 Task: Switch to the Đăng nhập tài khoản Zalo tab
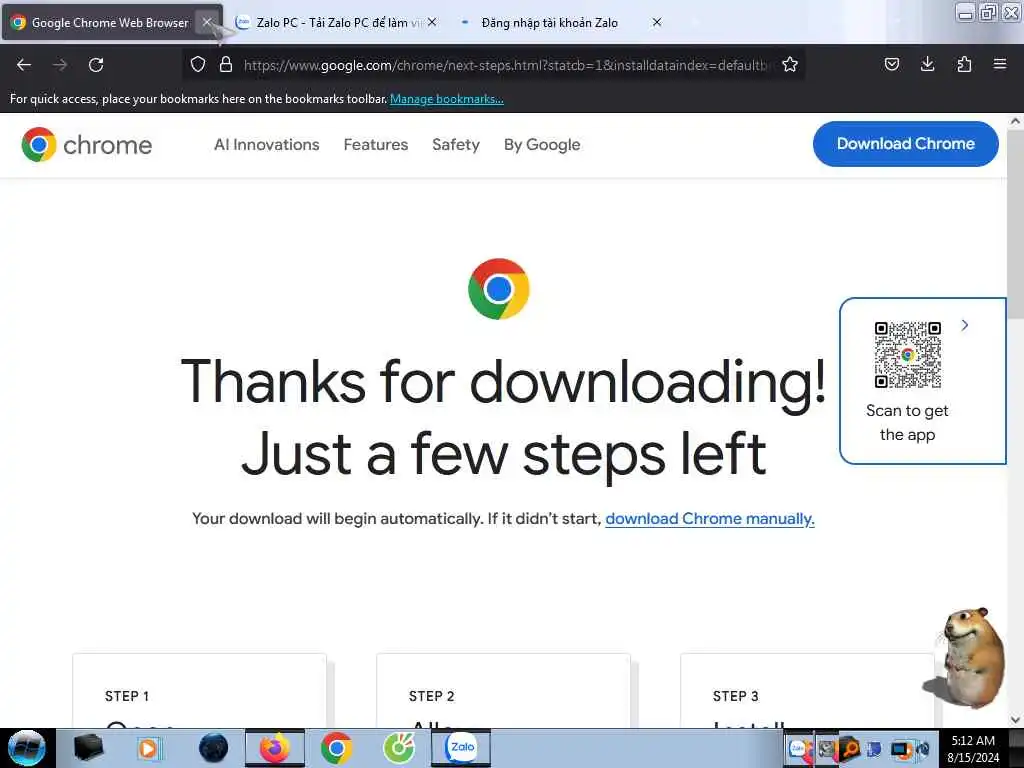(x=549, y=22)
